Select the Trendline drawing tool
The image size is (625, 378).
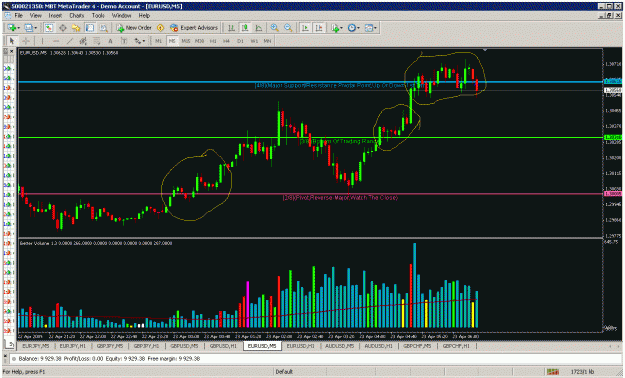[69, 41]
